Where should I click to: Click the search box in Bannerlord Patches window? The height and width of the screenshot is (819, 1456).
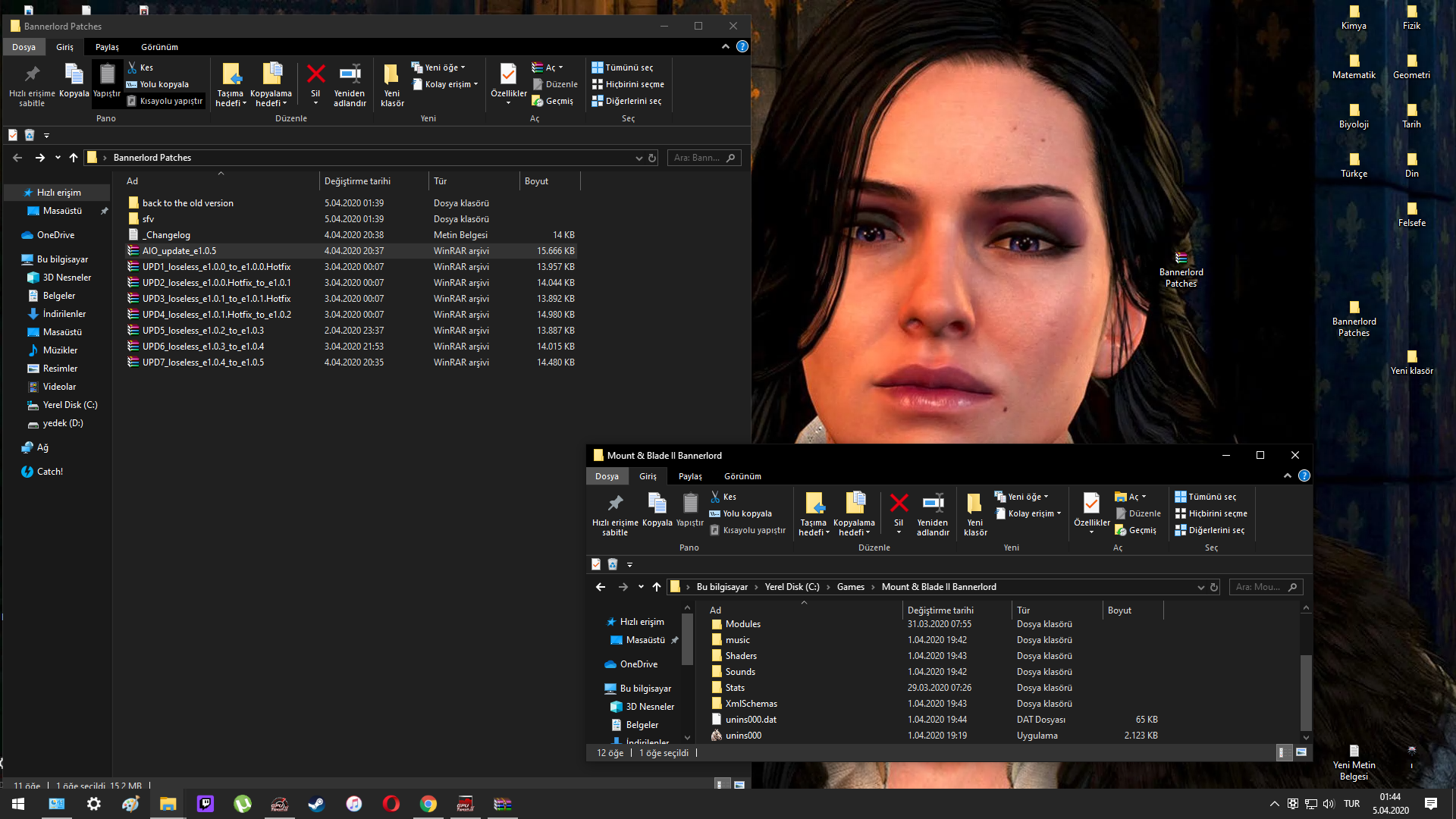click(x=704, y=158)
